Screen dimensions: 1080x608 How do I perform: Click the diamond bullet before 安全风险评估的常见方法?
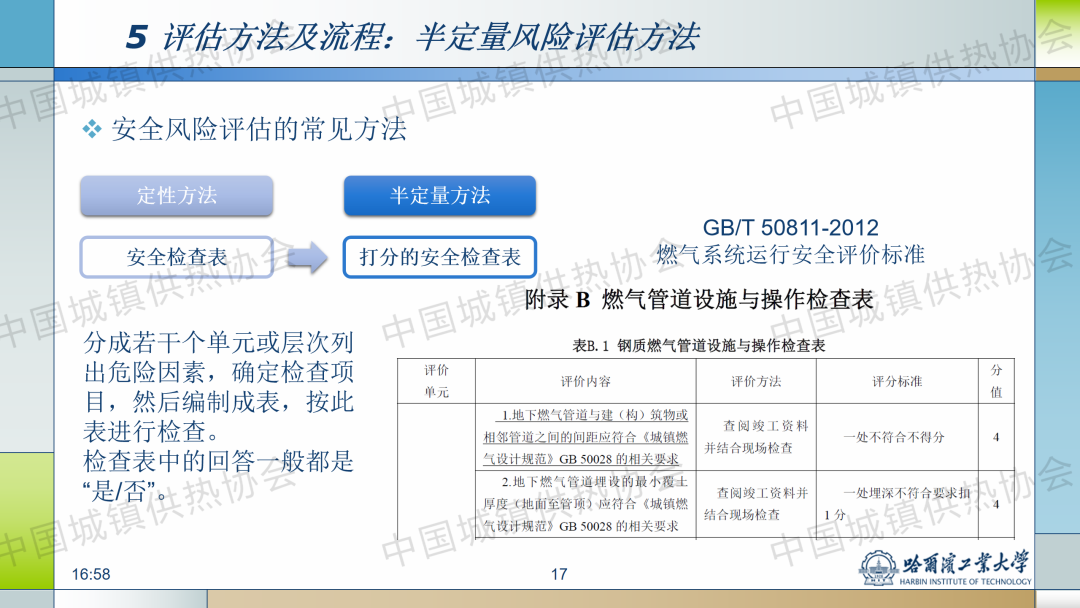click(92, 130)
